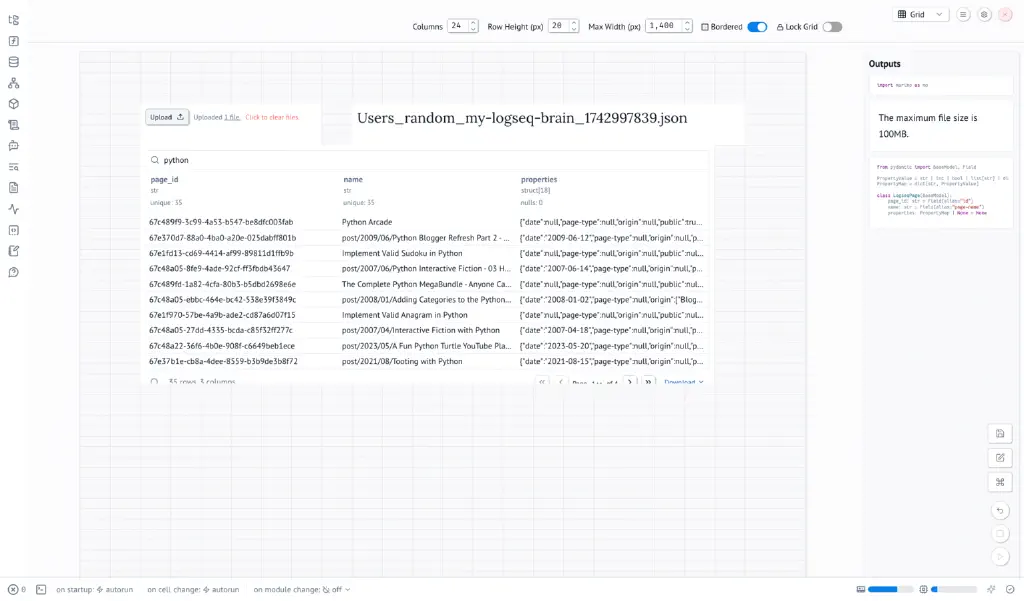Open the settings gear button

pos(984,14)
